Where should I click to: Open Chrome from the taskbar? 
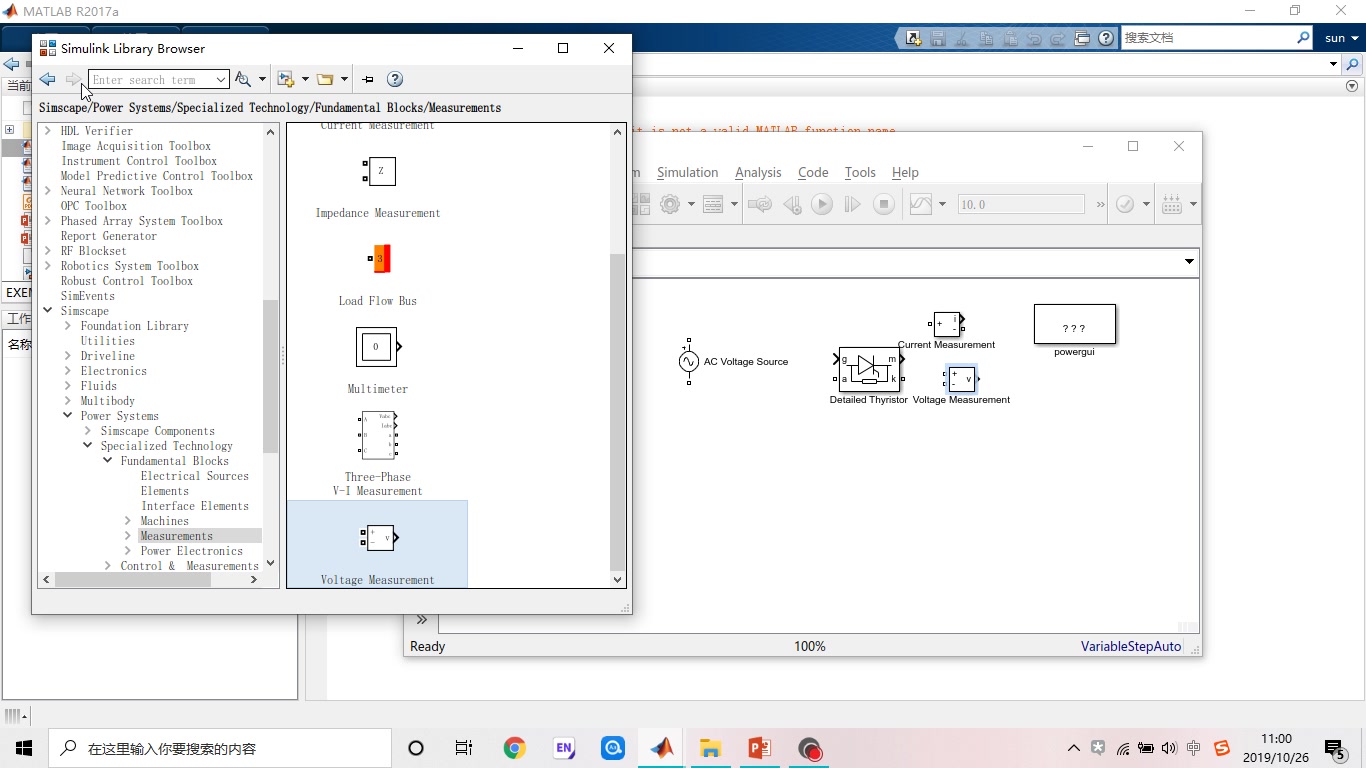(514, 748)
